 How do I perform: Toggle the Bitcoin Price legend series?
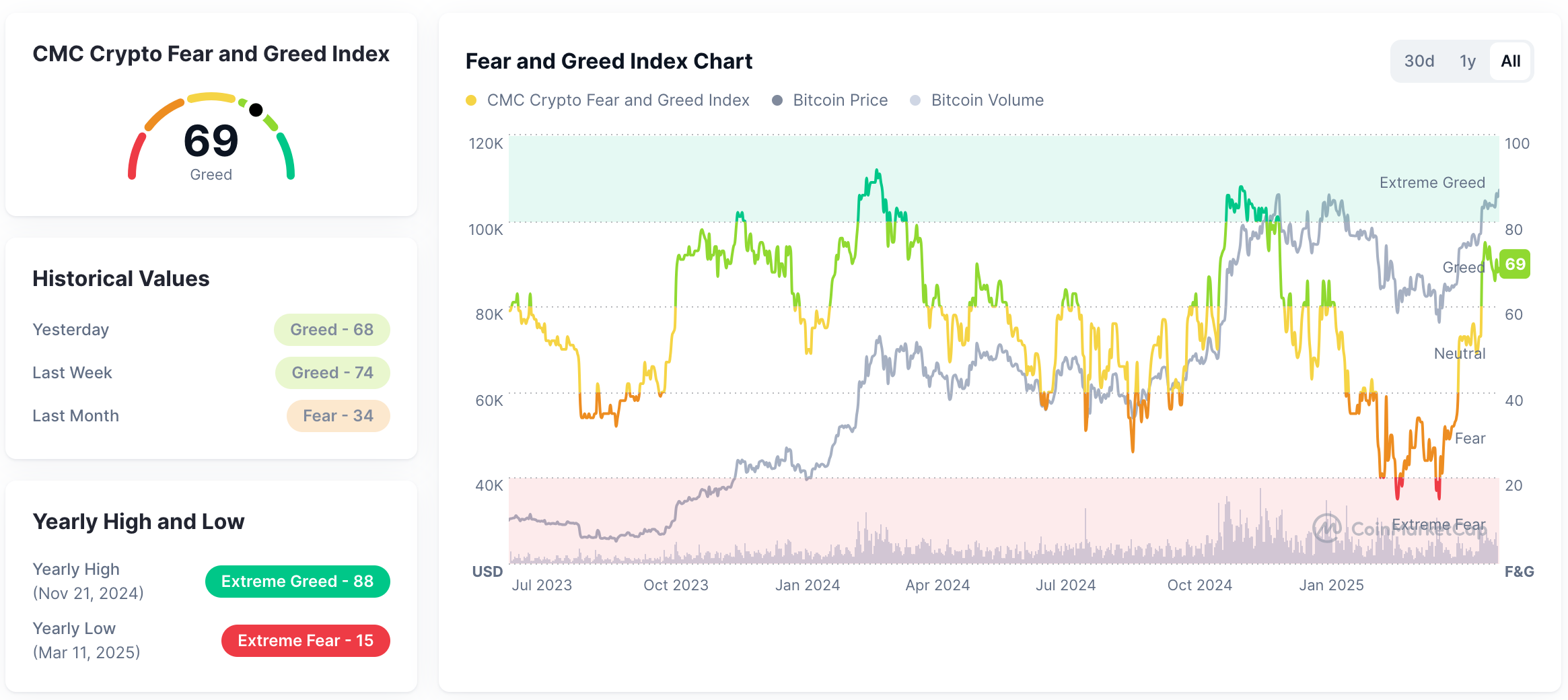(830, 100)
